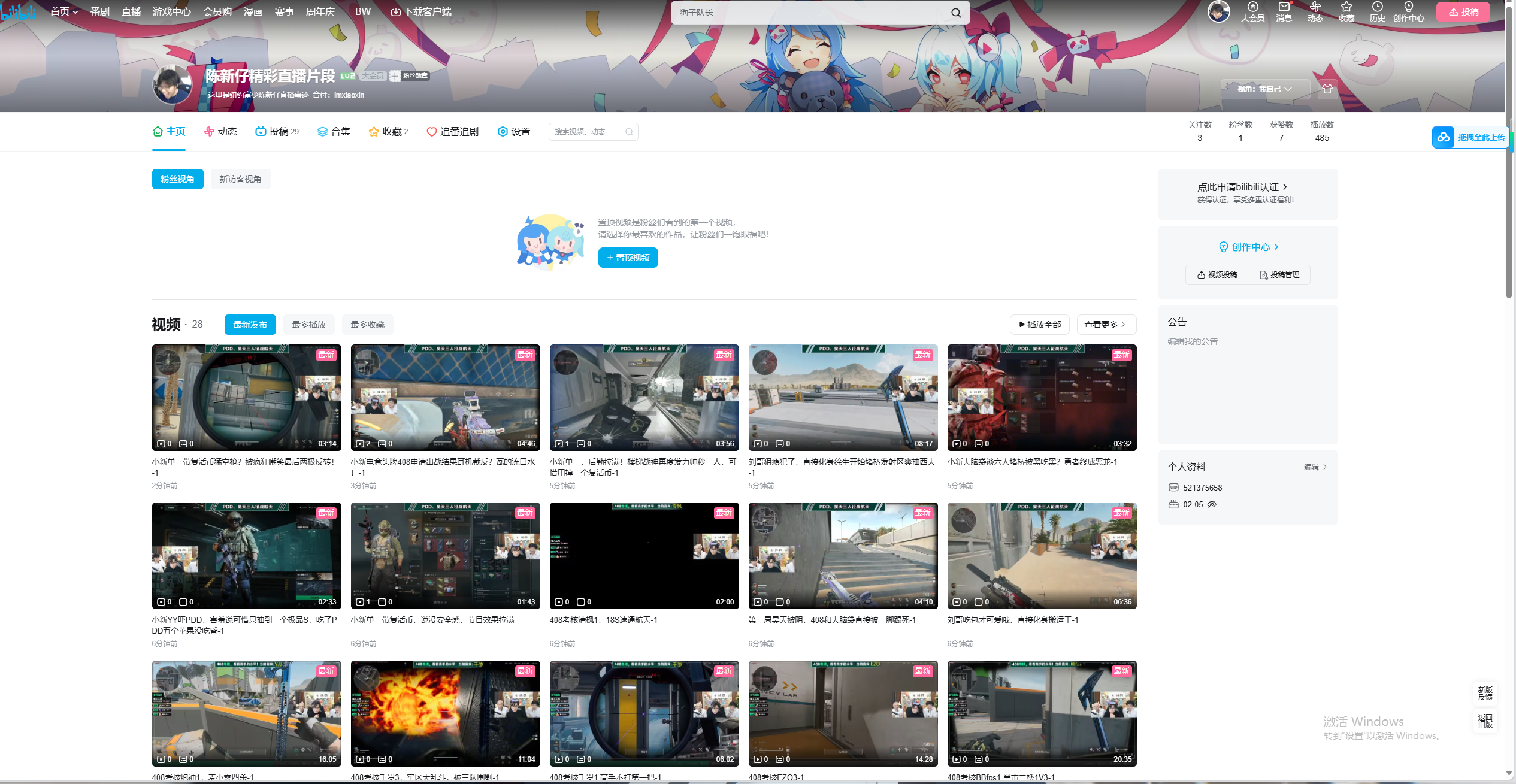The width and height of the screenshot is (1516, 784).
Task: Open the 设置 tab
Action: 514,132
